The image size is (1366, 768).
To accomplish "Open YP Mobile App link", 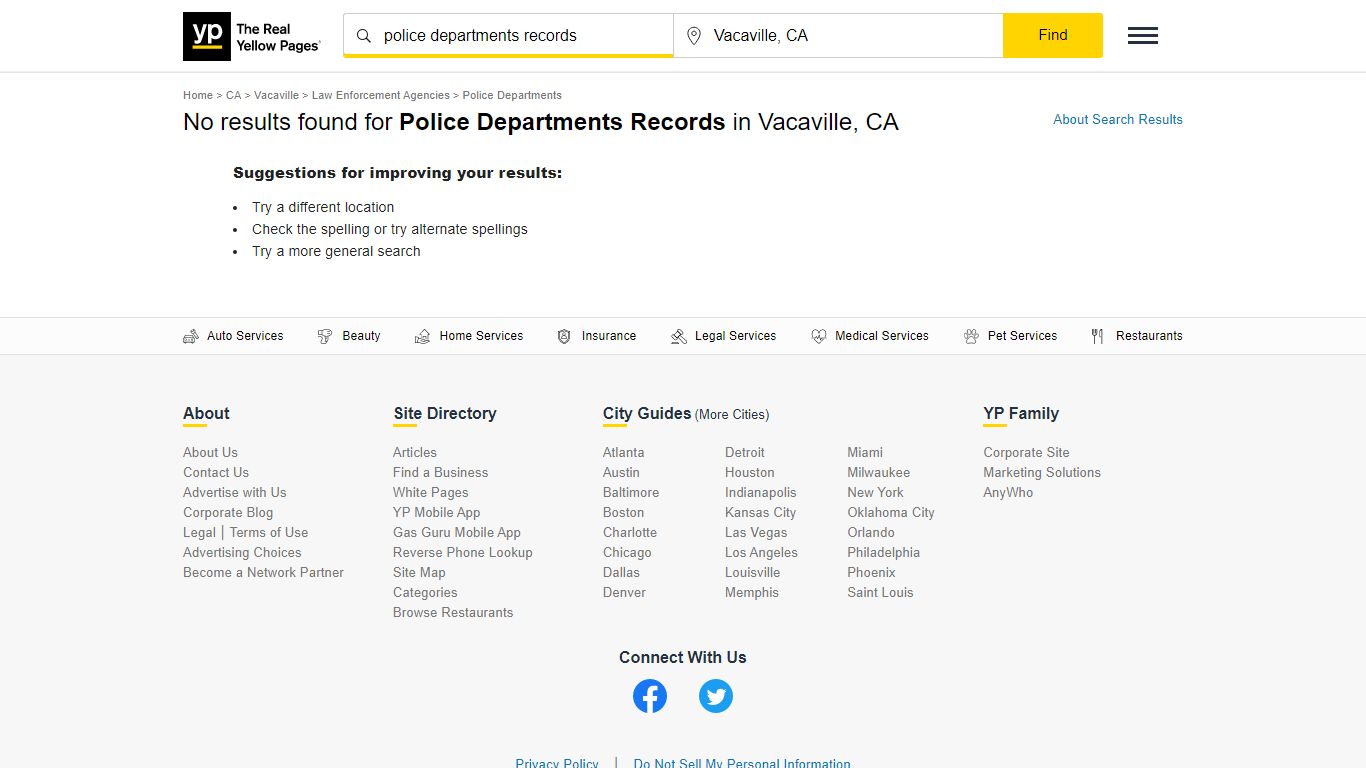I will 437,512.
